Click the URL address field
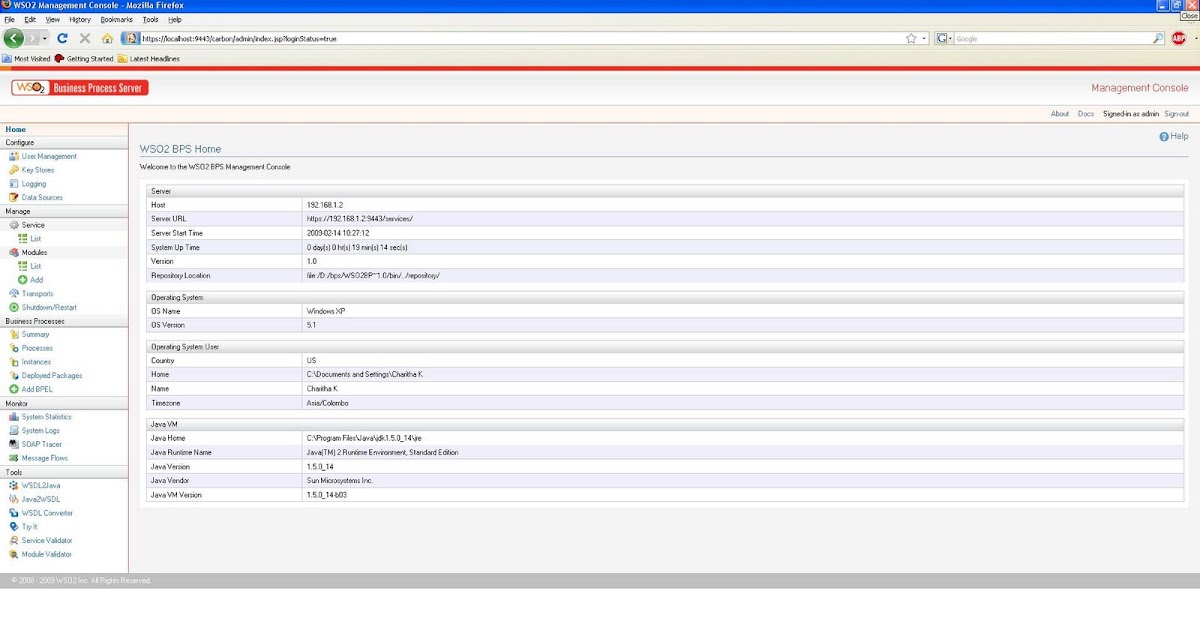 [x=520, y=38]
